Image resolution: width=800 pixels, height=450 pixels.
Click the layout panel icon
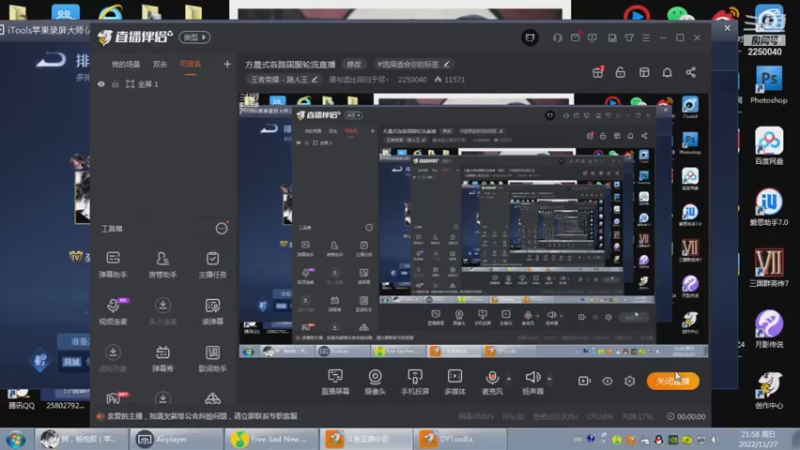coord(644,72)
